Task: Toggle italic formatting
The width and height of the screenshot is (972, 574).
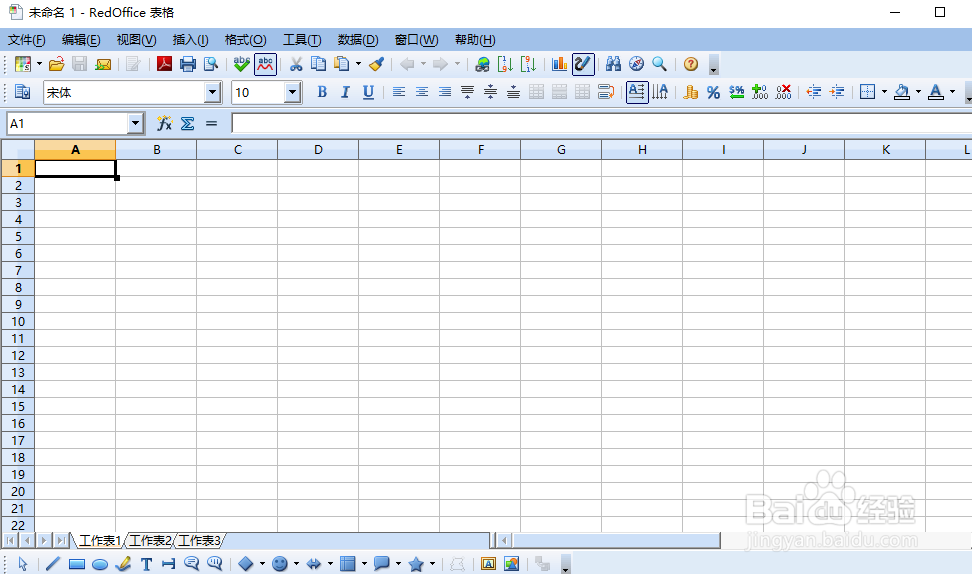Action: [345, 92]
